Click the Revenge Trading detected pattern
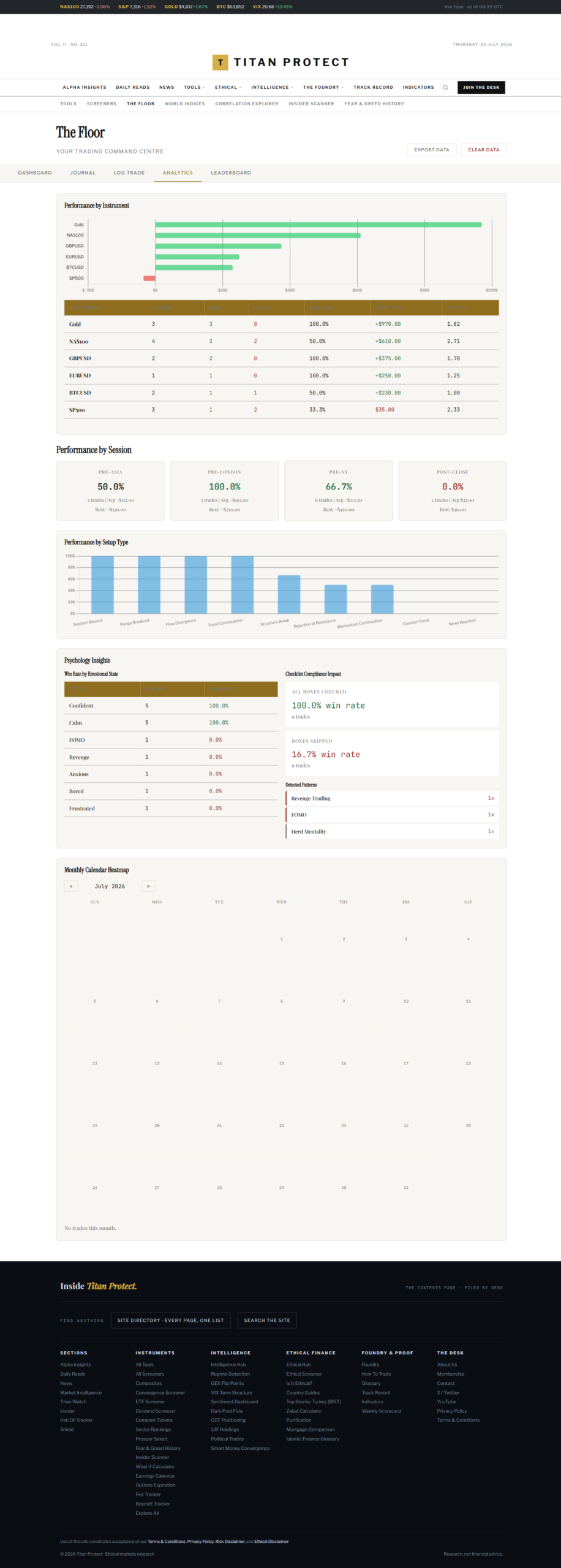Screen dimensions: 561x1568 [x=392, y=799]
